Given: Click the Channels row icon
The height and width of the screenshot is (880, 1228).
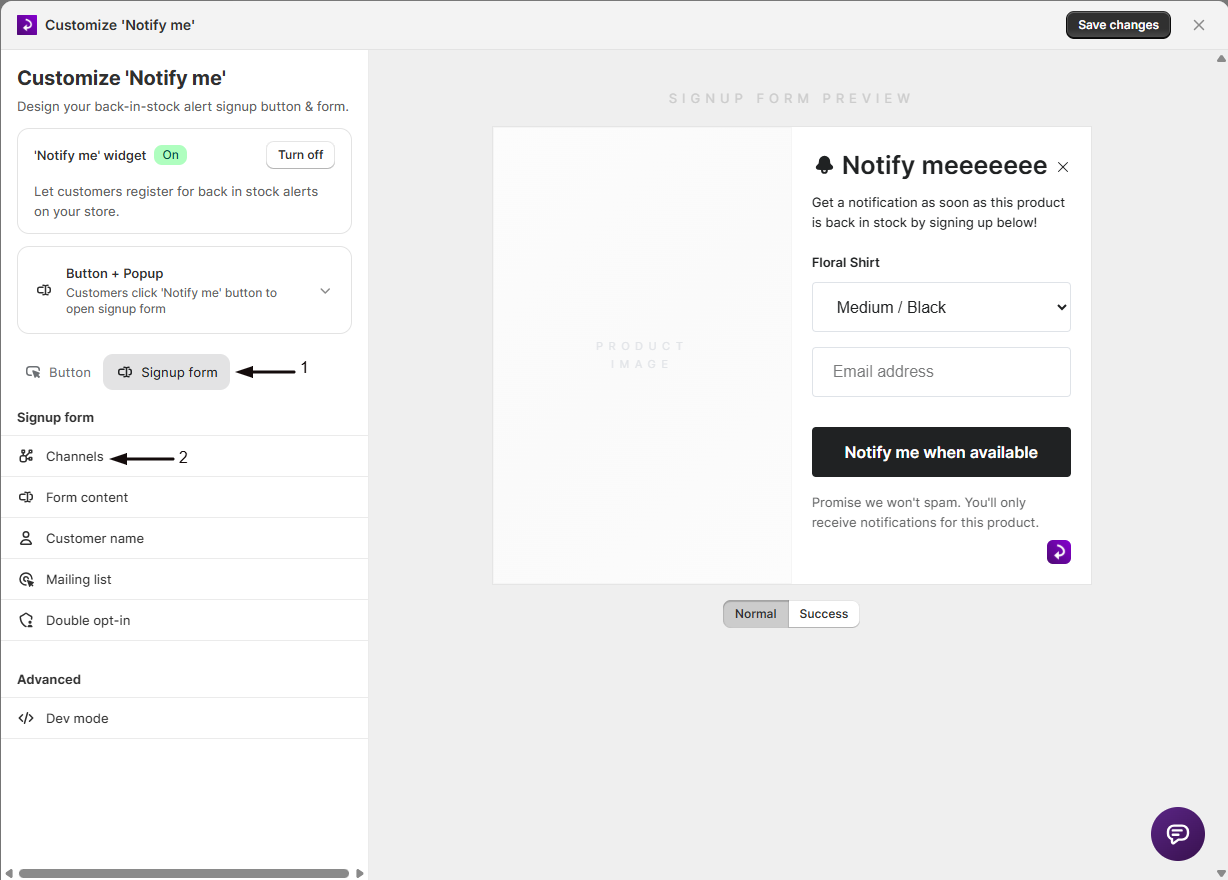Looking at the screenshot, I should coord(26,456).
